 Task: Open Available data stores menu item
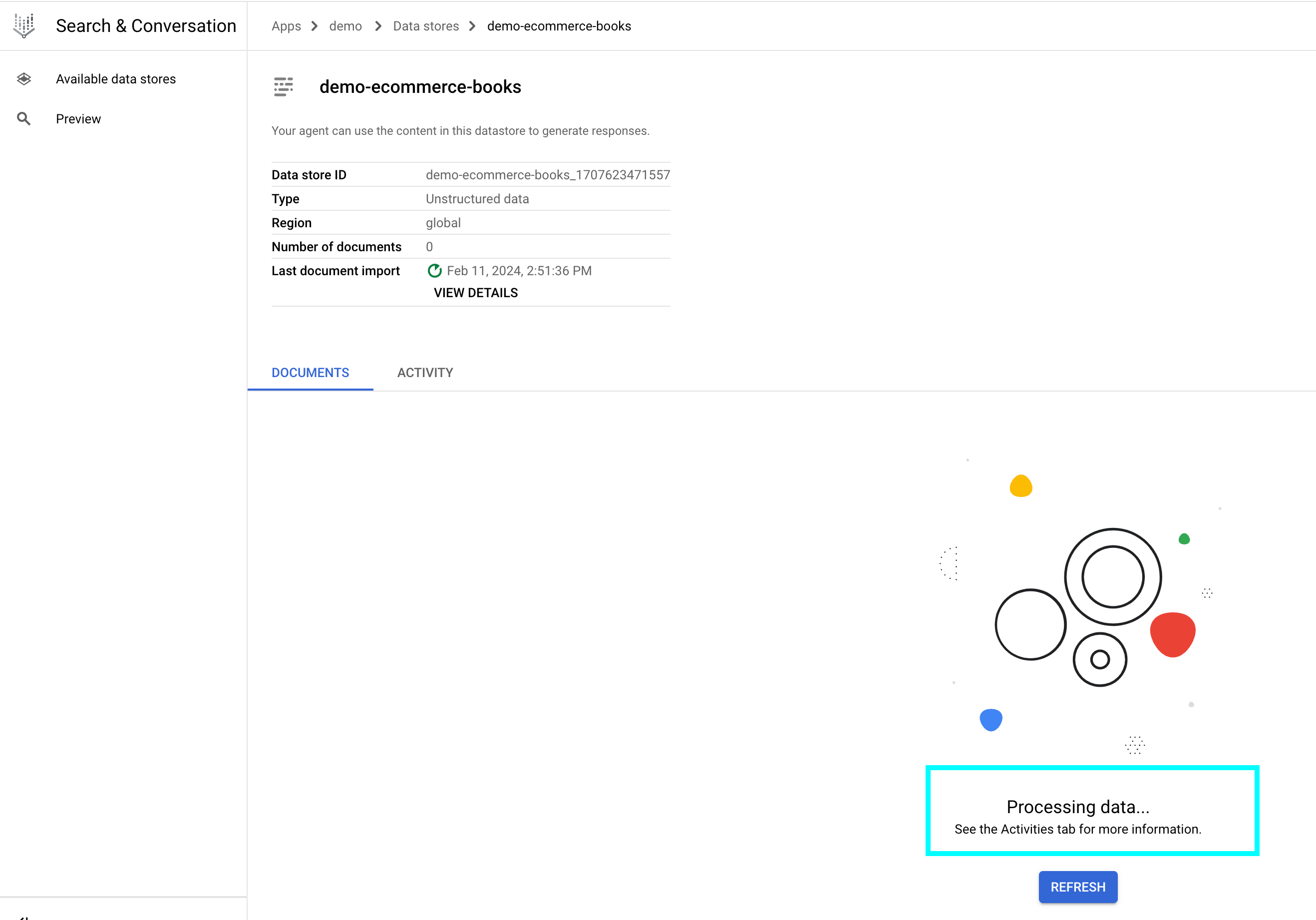(x=116, y=79)
